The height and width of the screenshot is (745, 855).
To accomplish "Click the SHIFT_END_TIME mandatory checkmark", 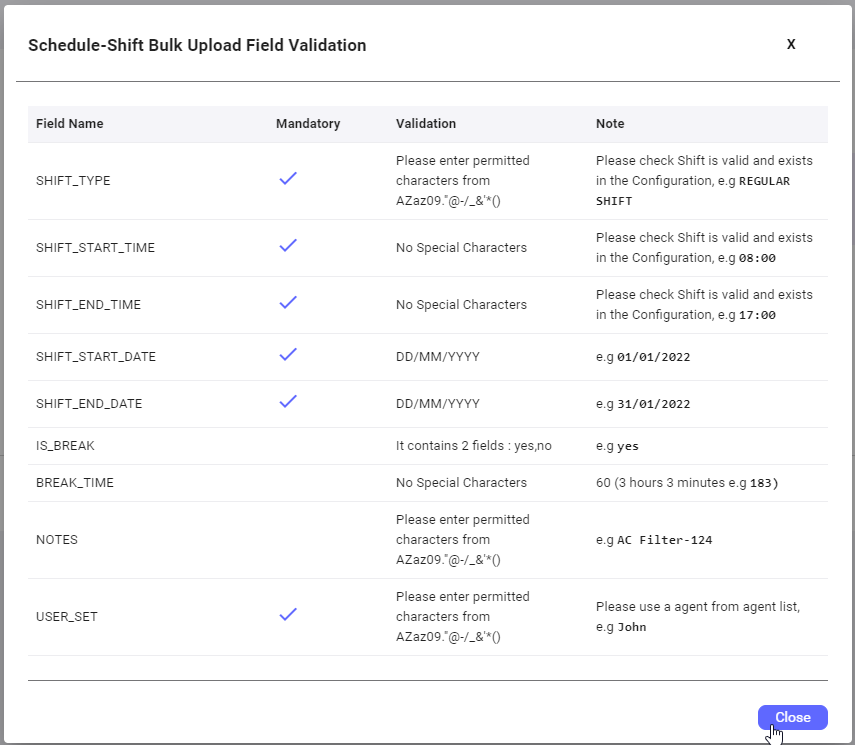I will (288, 302).
